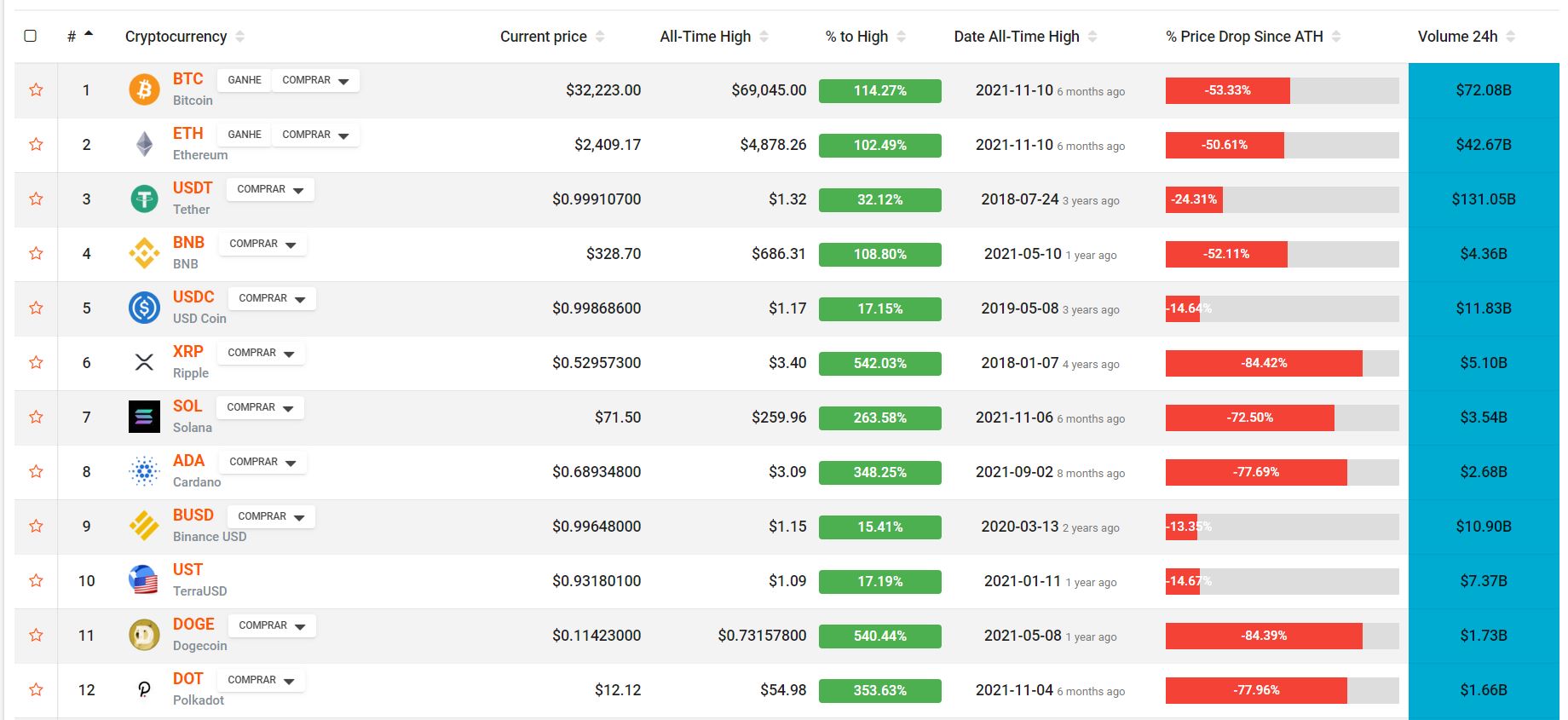Viewport: 1568px width, 720px height.
Task: Open the BTC ticker link
Action: [x=187, y=79]
